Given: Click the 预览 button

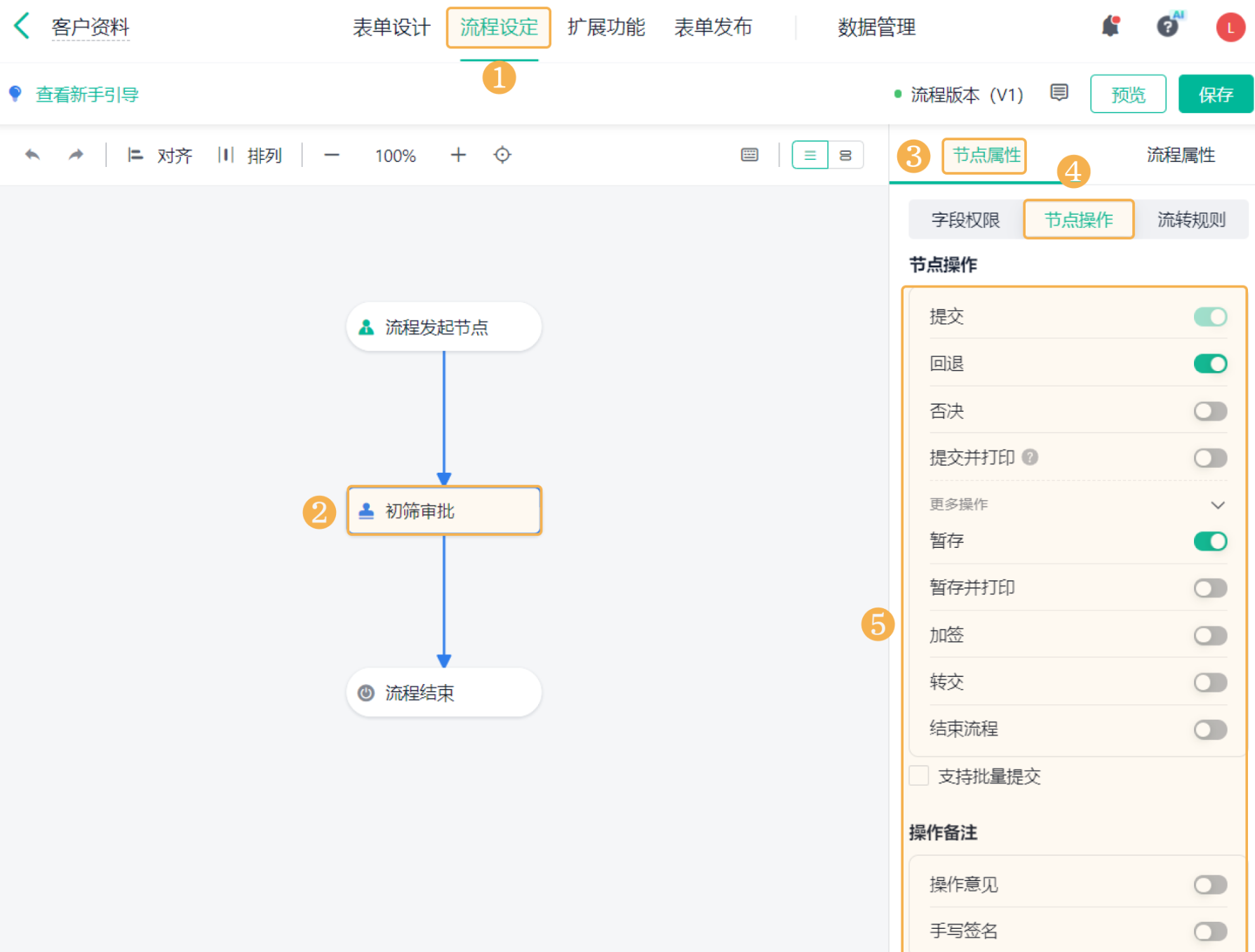Looking at the screenshot, I should [x=1128, y=94].
